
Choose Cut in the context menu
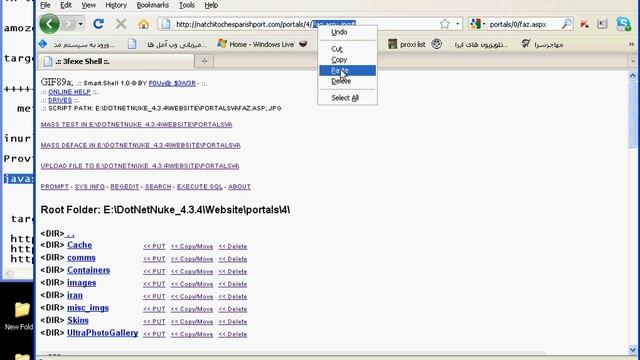tap(347, 49)
